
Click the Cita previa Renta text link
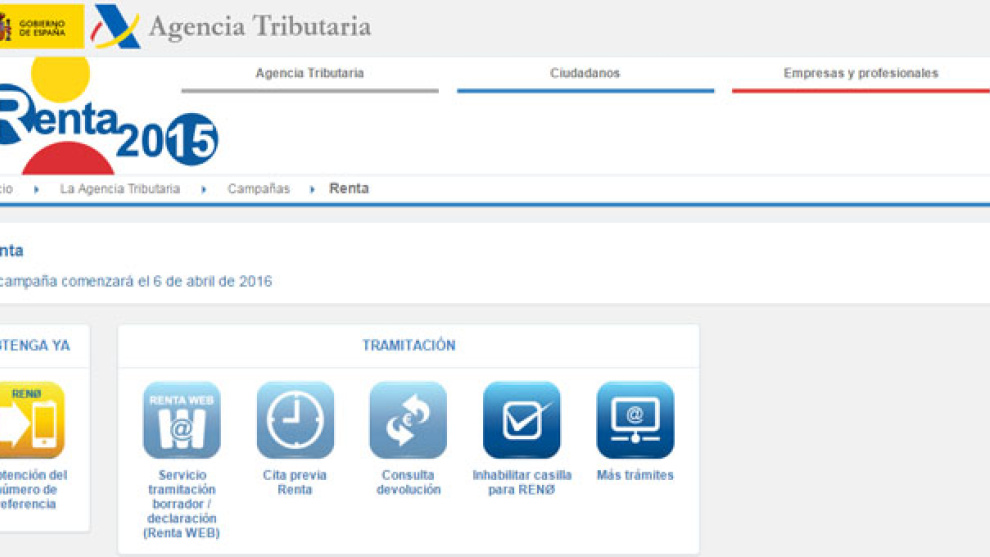click(x=295, y=482)
